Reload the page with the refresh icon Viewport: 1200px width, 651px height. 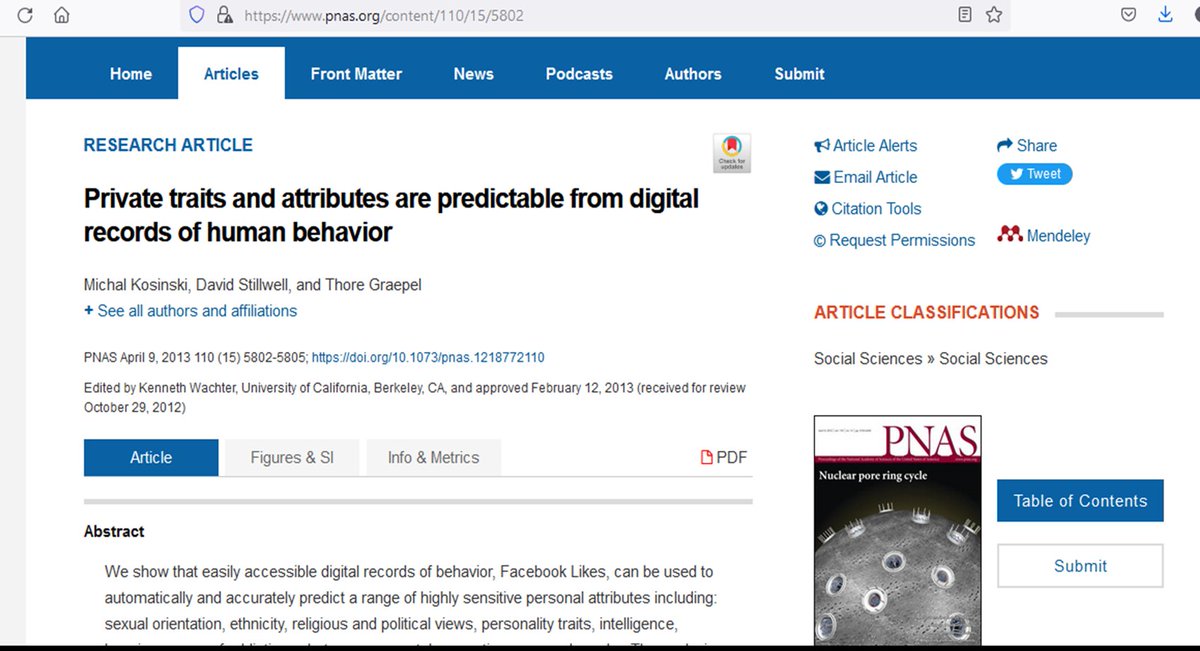26,15
